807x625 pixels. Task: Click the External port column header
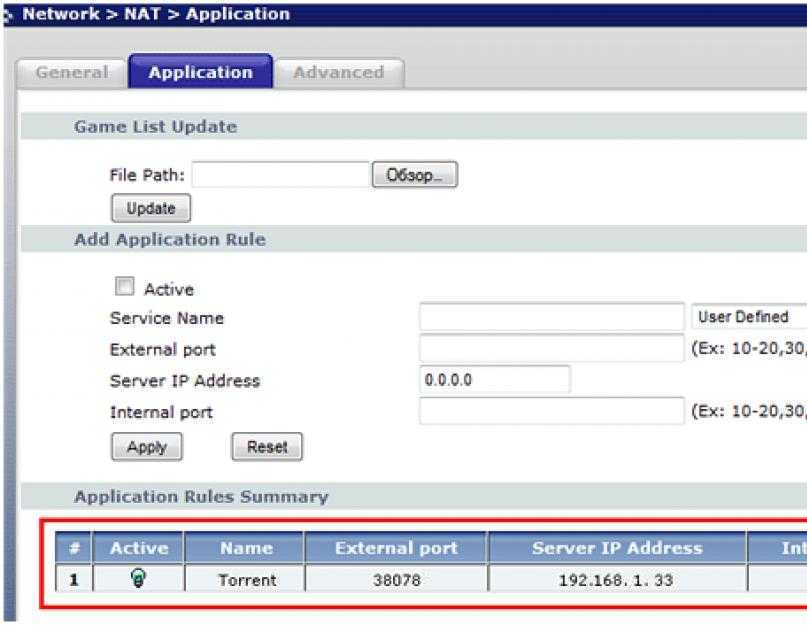click(x=396, y=548)
